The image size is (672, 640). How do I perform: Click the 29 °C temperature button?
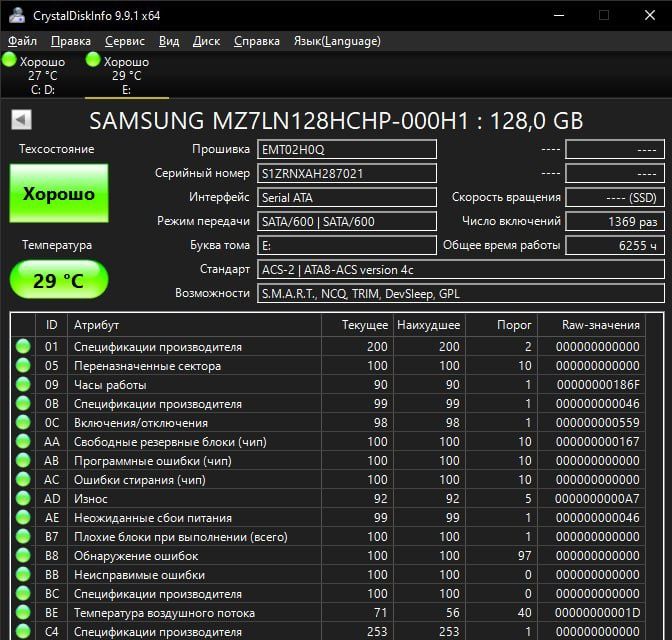(x=59, y=279)
